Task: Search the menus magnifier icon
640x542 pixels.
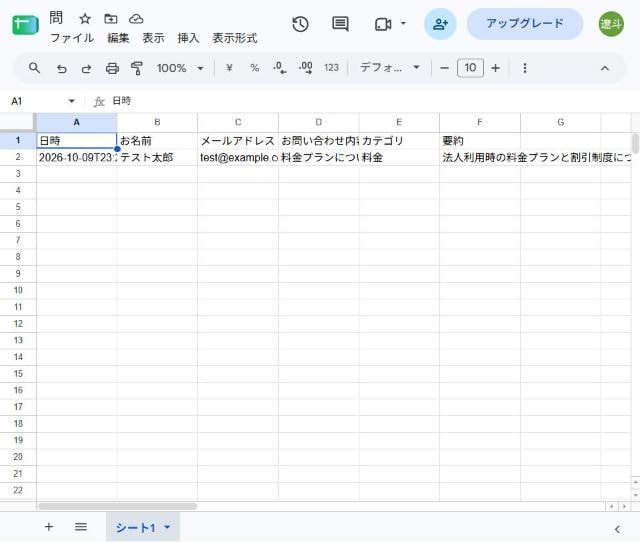Action: tap(35, 68)
